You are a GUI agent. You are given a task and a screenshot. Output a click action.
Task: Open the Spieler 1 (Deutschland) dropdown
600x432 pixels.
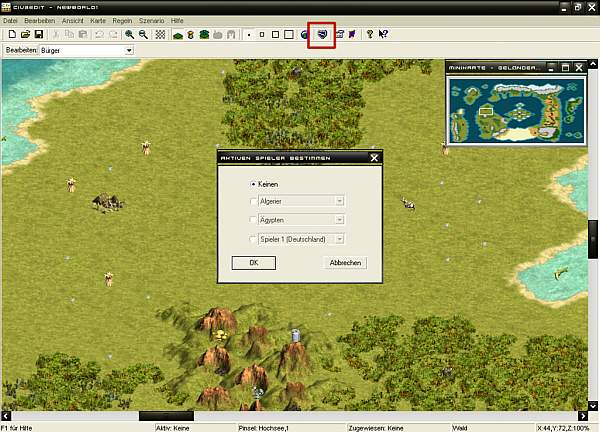(339, 239)
